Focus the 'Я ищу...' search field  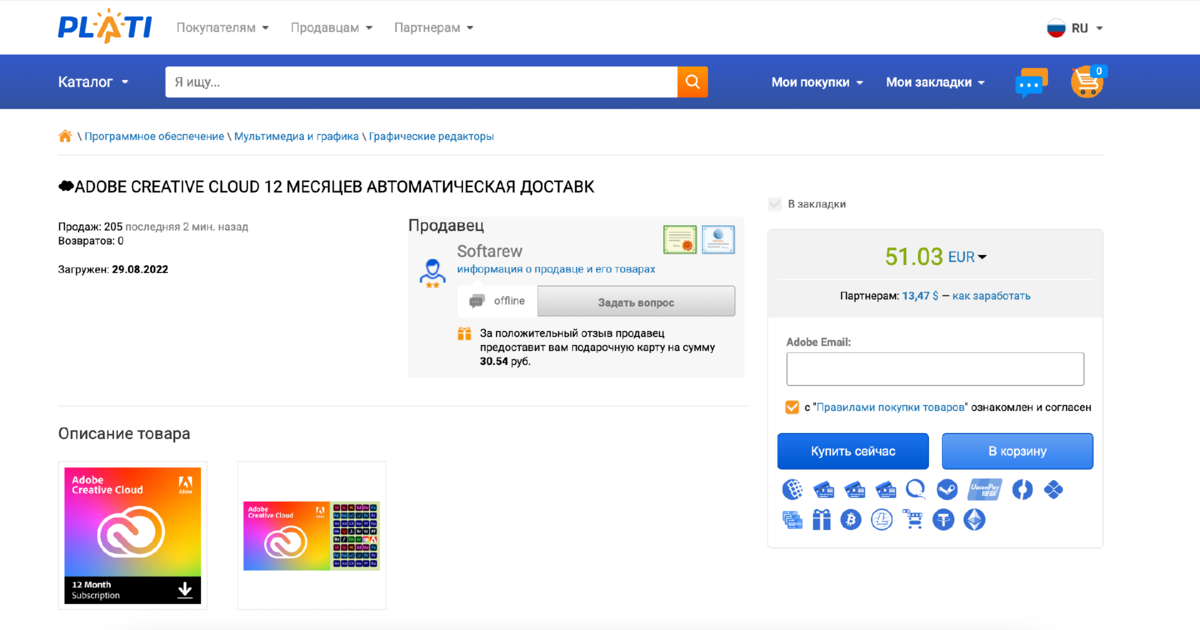[421, 82]
